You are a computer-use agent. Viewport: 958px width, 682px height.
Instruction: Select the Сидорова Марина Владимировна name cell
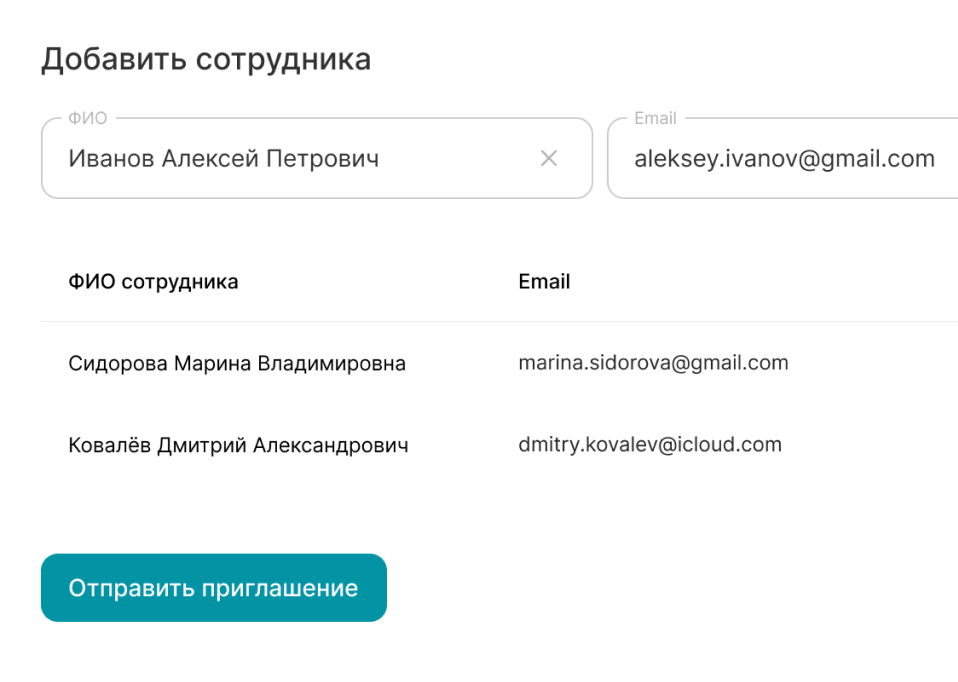237,363
